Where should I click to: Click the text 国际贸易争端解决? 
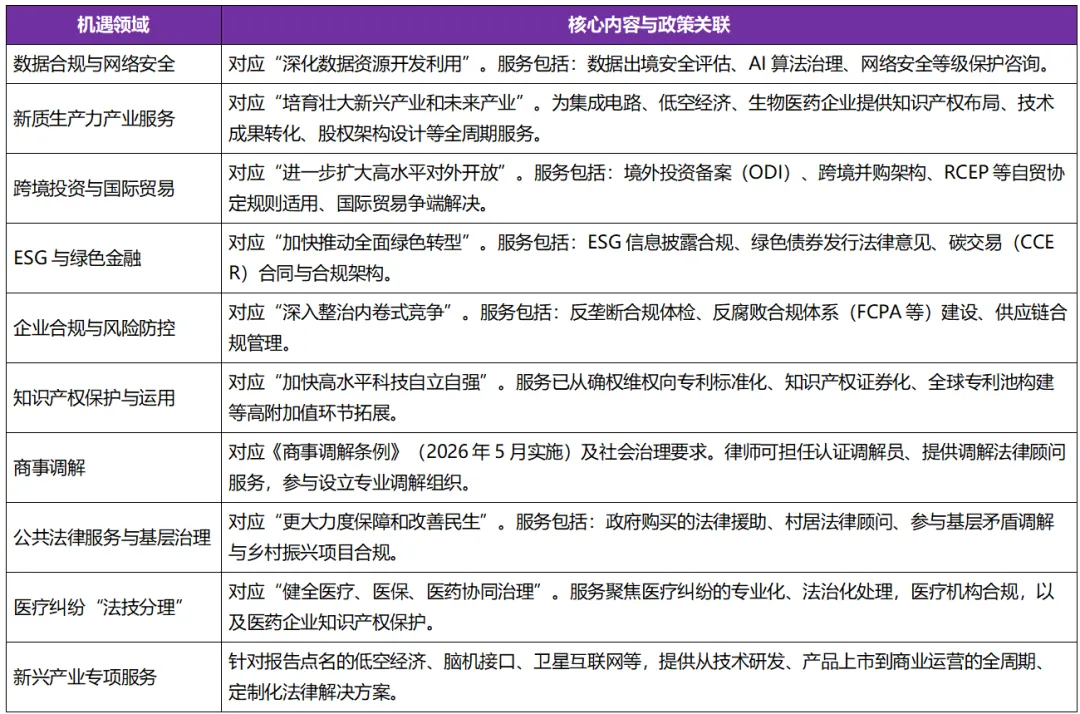click(408, 203)
